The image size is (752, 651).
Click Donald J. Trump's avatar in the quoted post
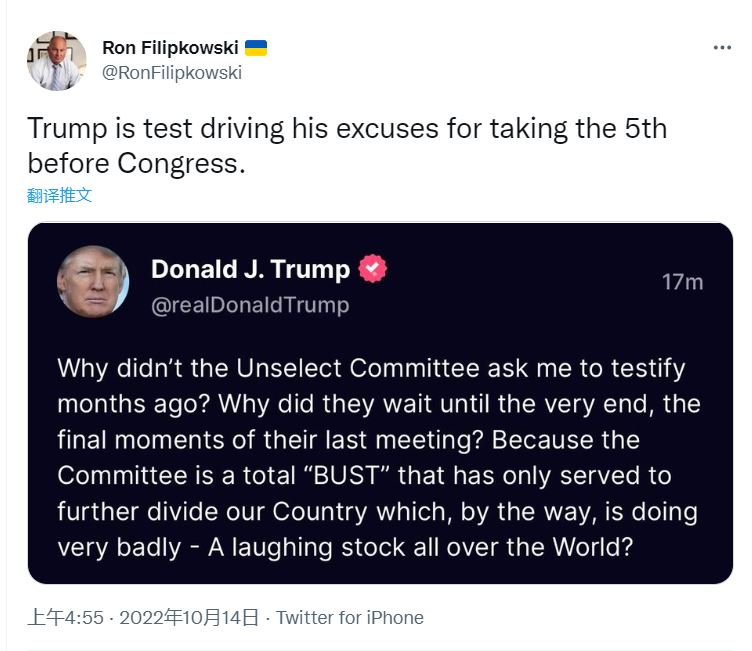pos(93,282)
